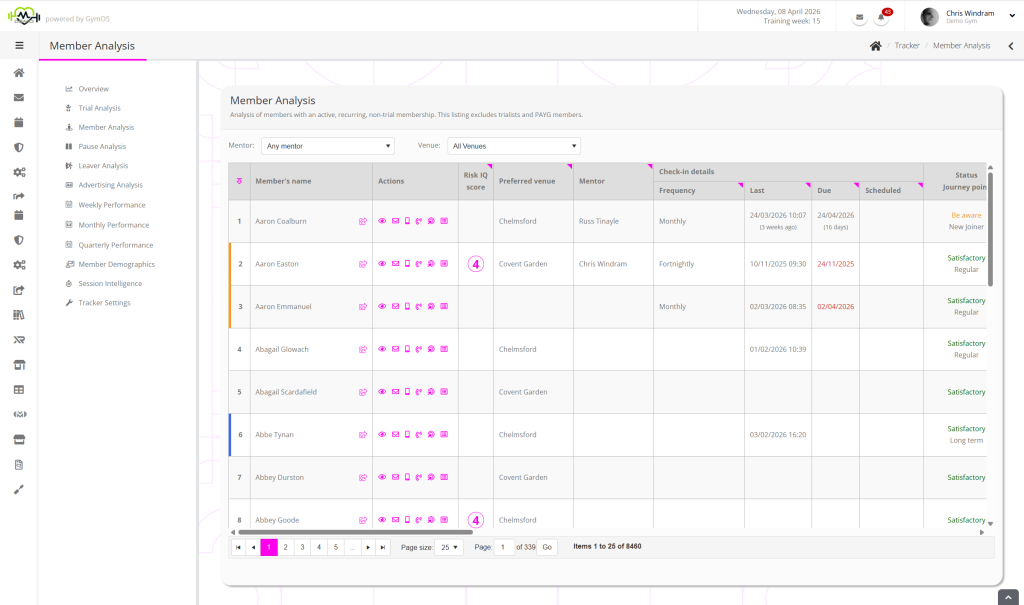1024x605 pixels.
Task: Click the mobile phone icon for Aaron Emmanuel
Action: tap(407, 307)
